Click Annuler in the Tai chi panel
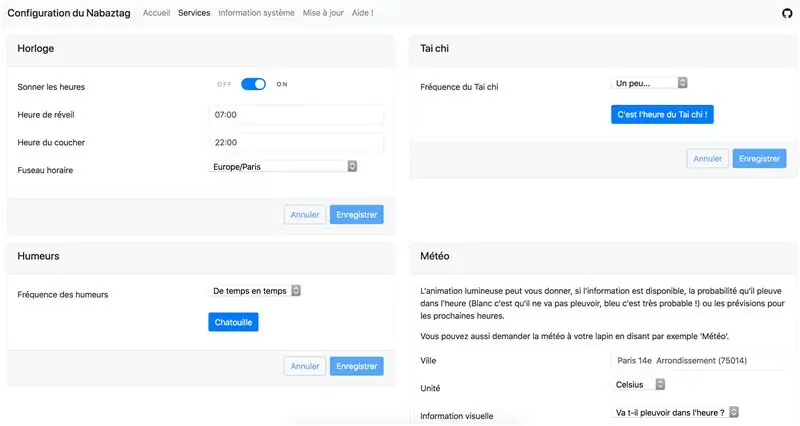 (x=708, y=159)
